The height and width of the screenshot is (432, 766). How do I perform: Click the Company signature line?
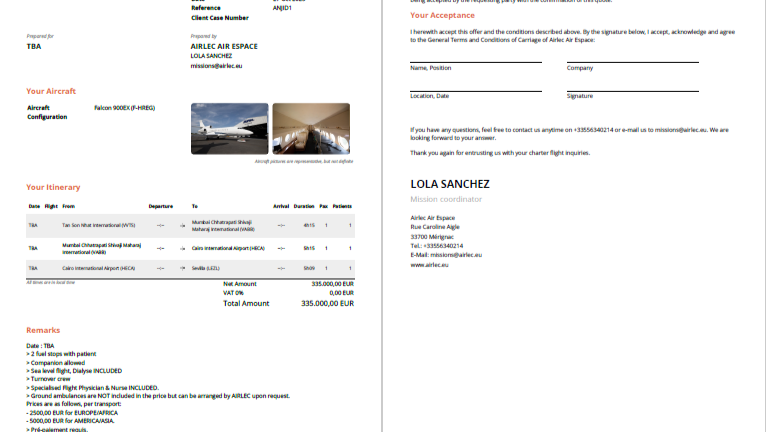[x=631, y=62]
